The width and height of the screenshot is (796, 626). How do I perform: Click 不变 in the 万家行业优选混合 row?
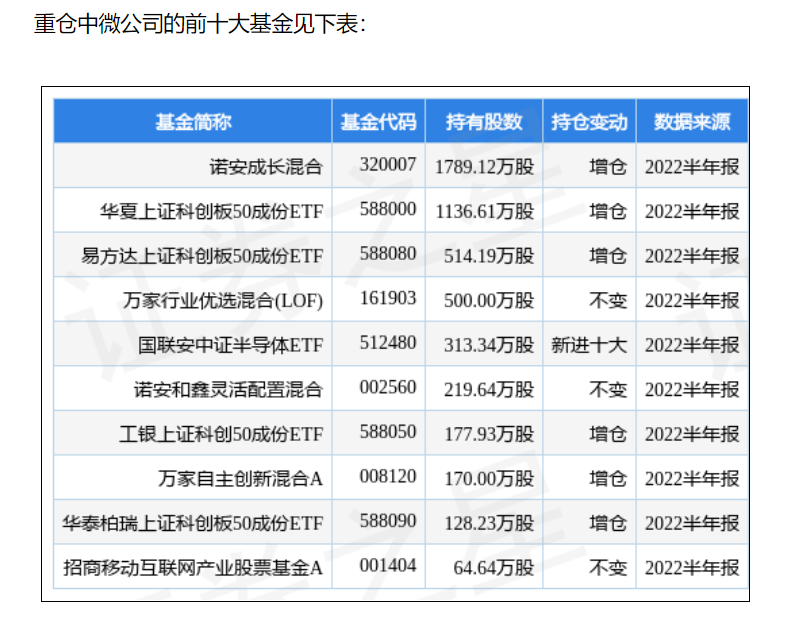point(608,301)
